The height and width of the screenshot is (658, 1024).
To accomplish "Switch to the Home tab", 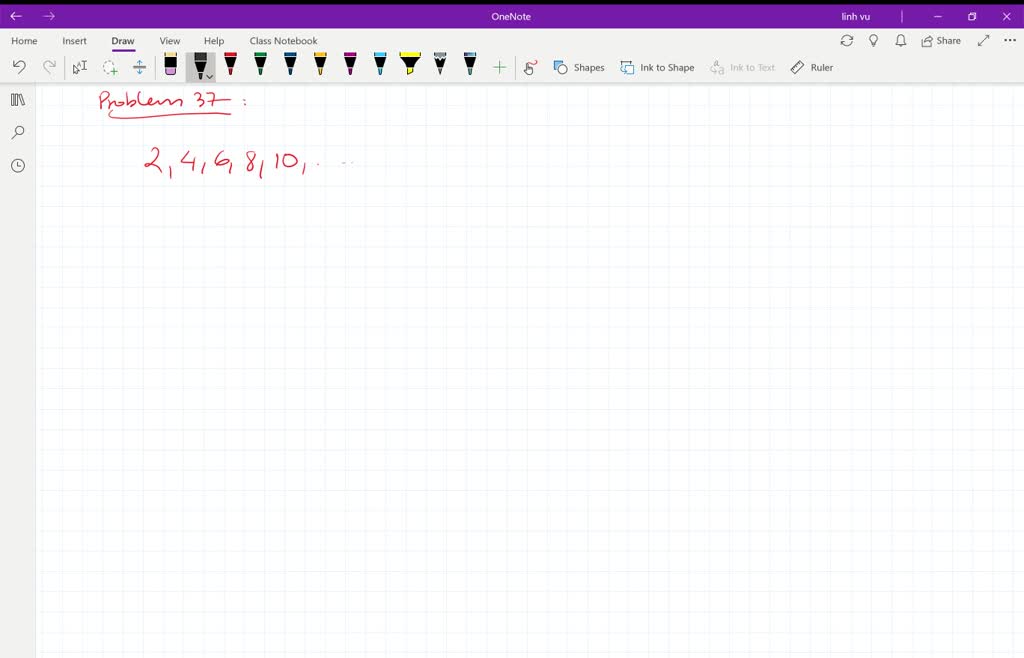I will pos(23,41).
